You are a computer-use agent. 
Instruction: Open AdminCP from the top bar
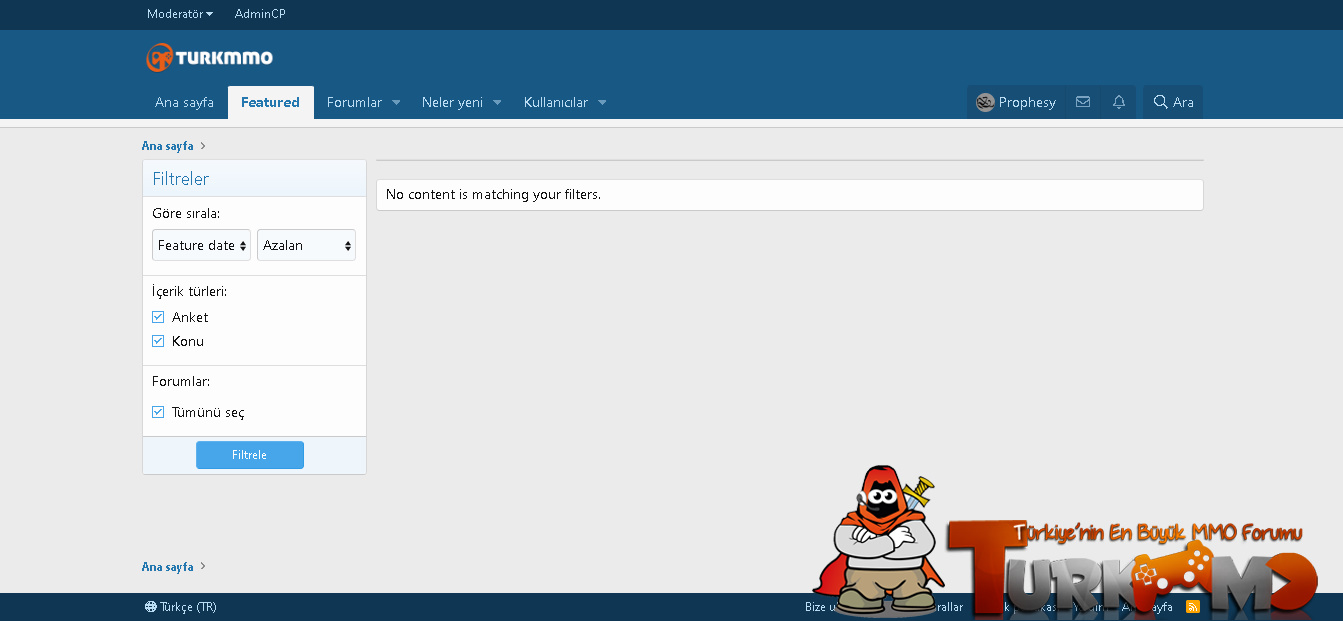click(260, 14)
